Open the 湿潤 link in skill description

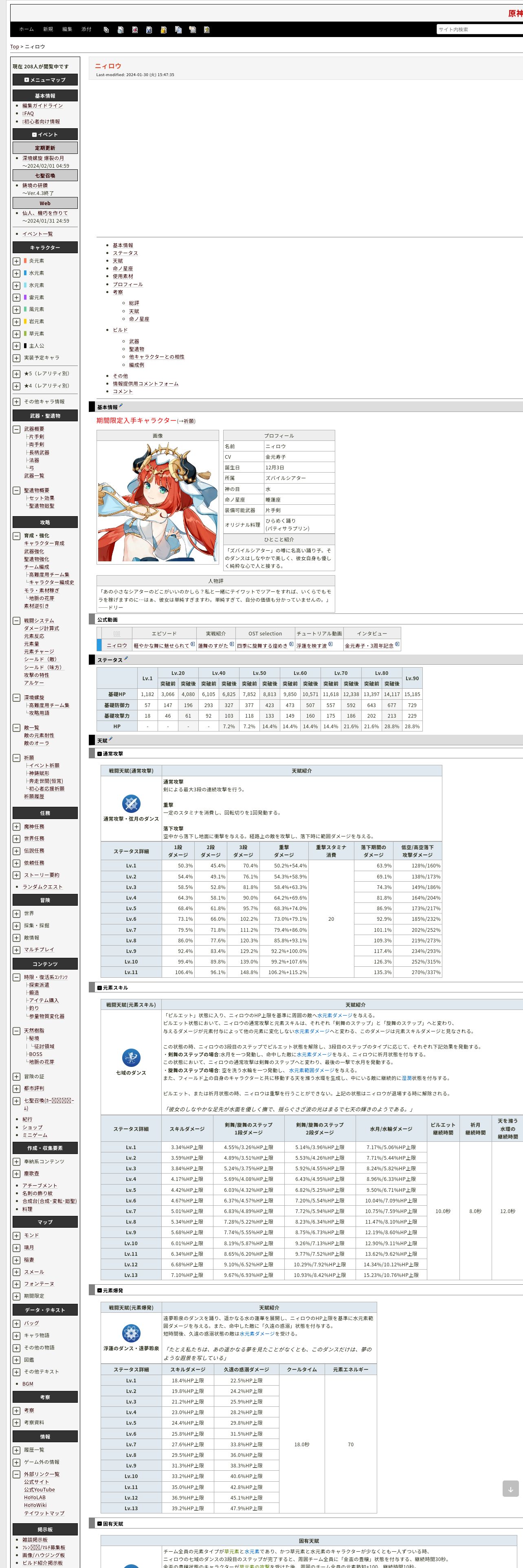pyautogui.click(x=406, y=1078)
